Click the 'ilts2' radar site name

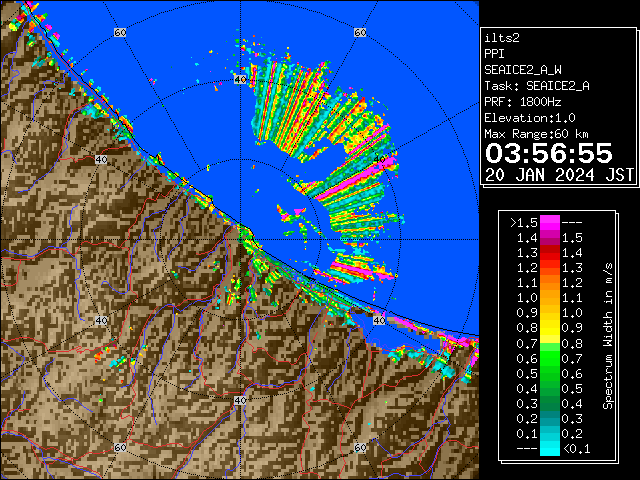pyautogui.click(x=502, y=38)
